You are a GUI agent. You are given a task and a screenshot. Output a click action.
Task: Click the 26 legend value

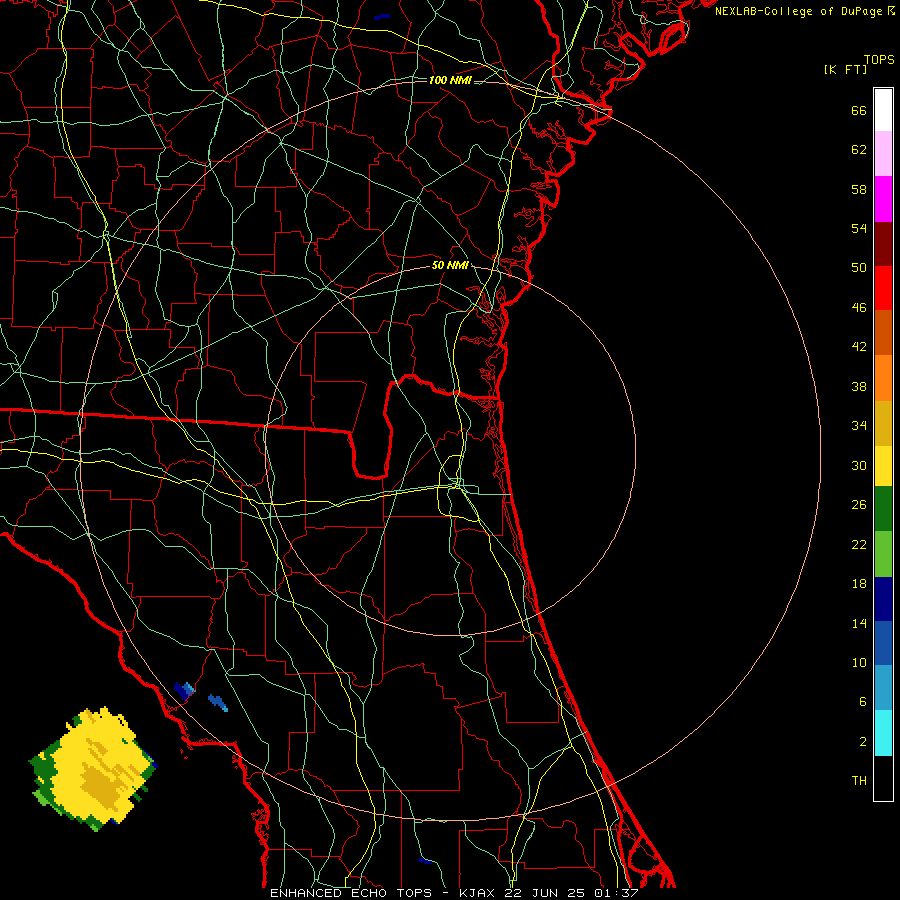pos(859,505)
